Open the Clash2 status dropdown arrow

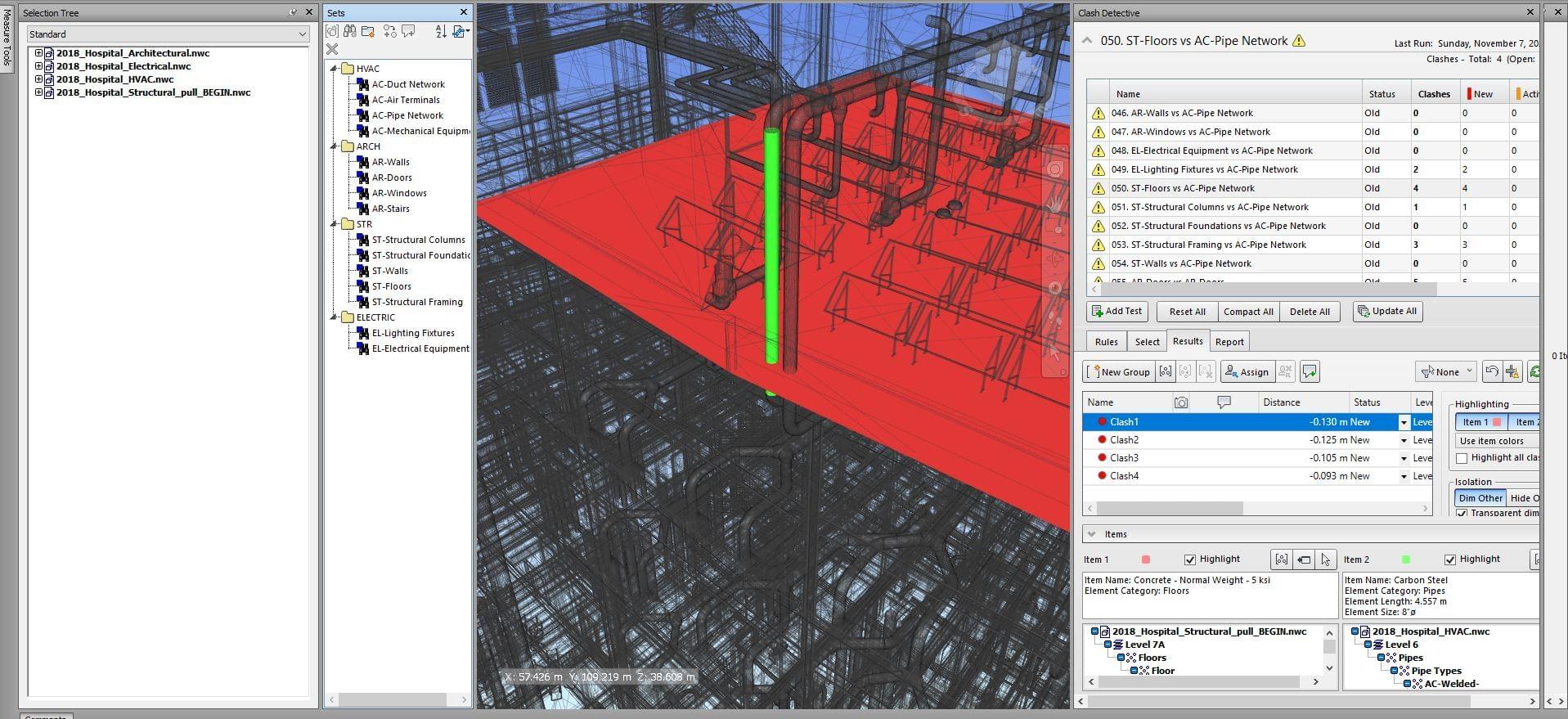1404,440
